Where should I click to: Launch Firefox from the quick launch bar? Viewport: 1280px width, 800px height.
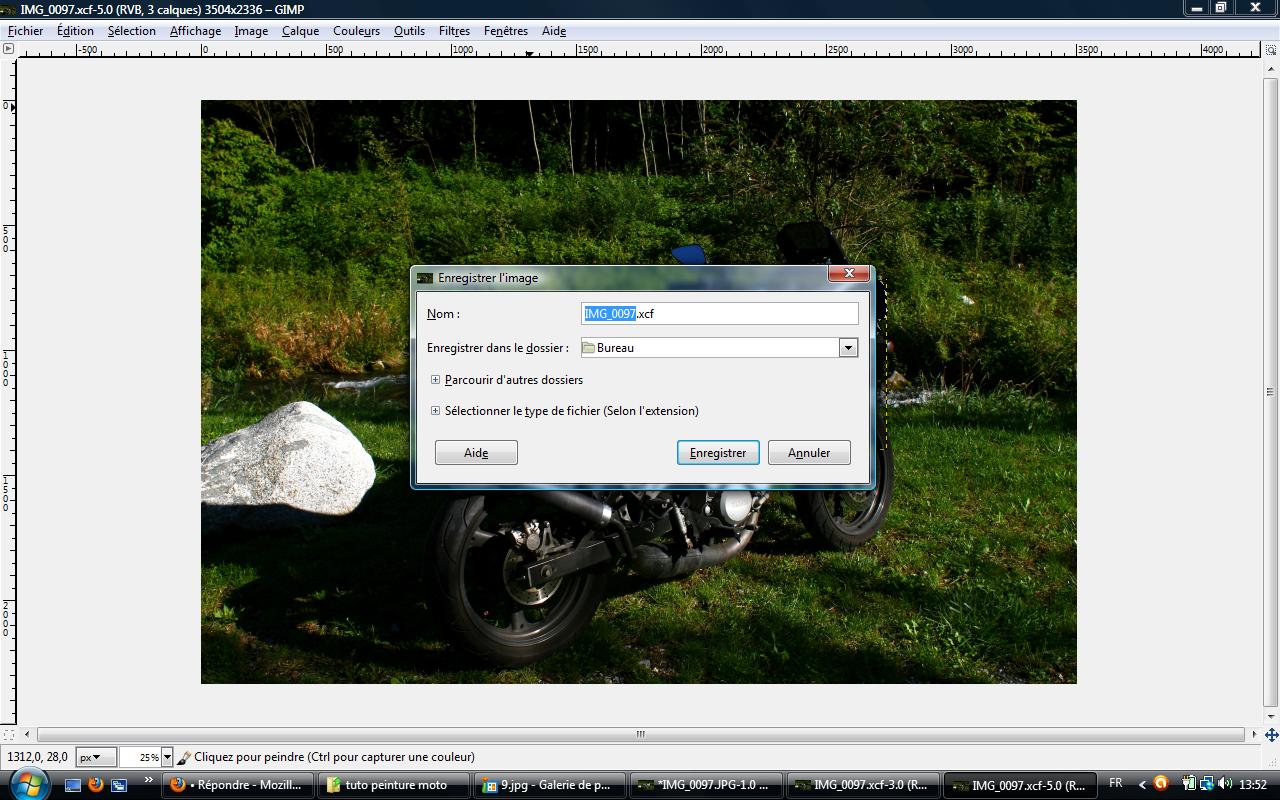click(x=96, y=785)
